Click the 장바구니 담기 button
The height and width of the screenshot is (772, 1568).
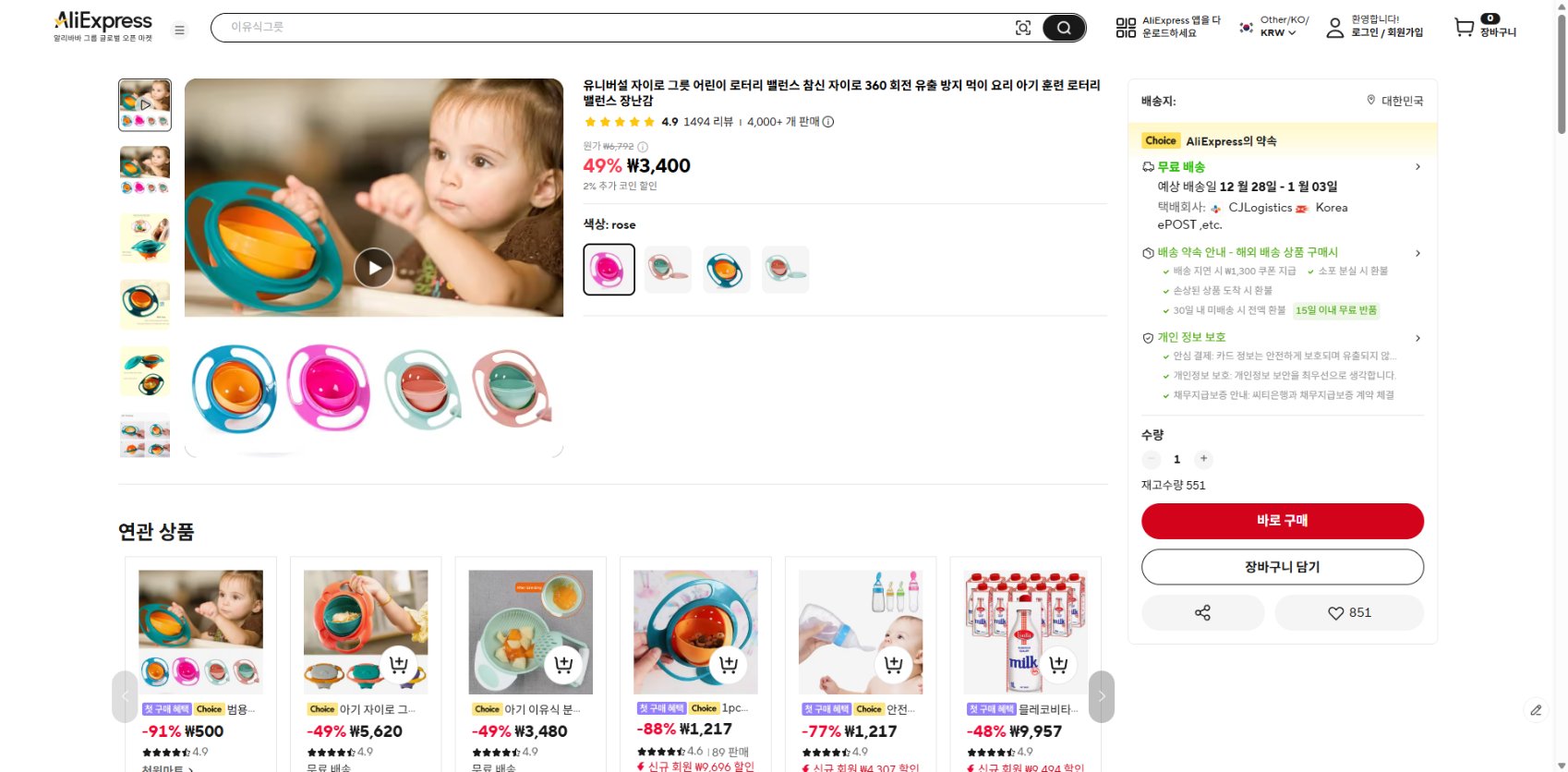pos(1282,567)
